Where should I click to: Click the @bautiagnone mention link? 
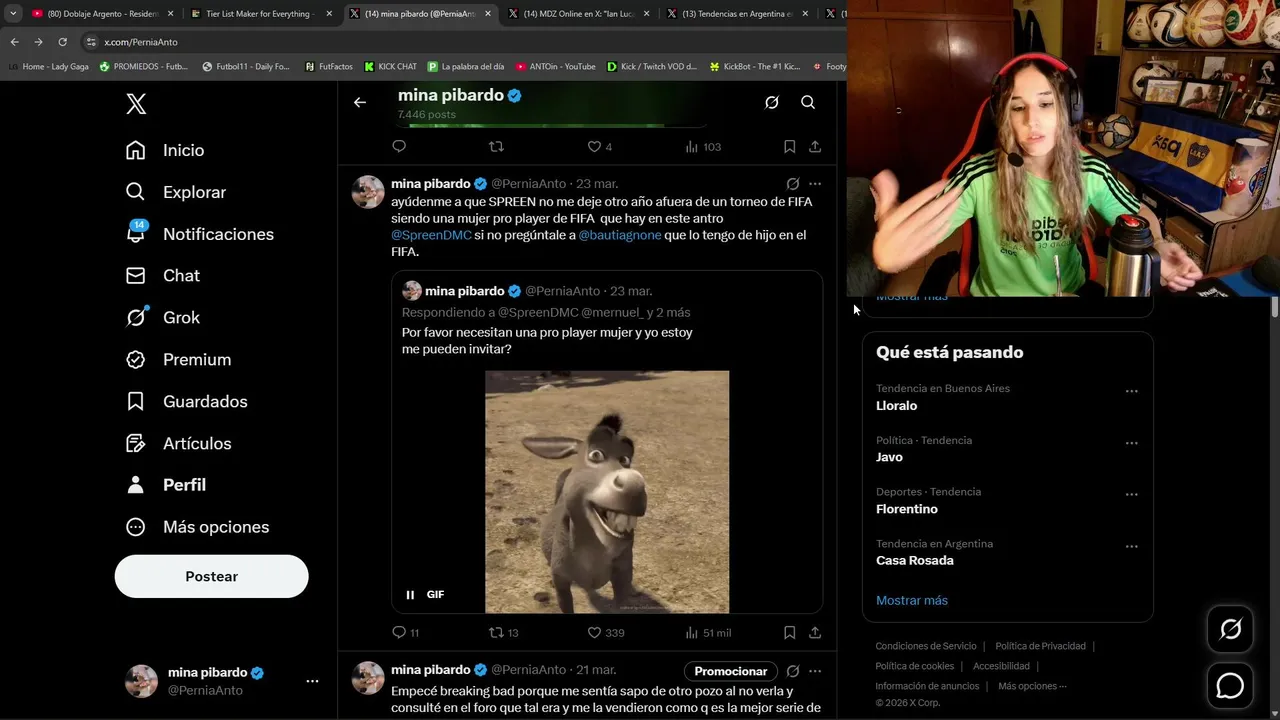coord(620,235)
